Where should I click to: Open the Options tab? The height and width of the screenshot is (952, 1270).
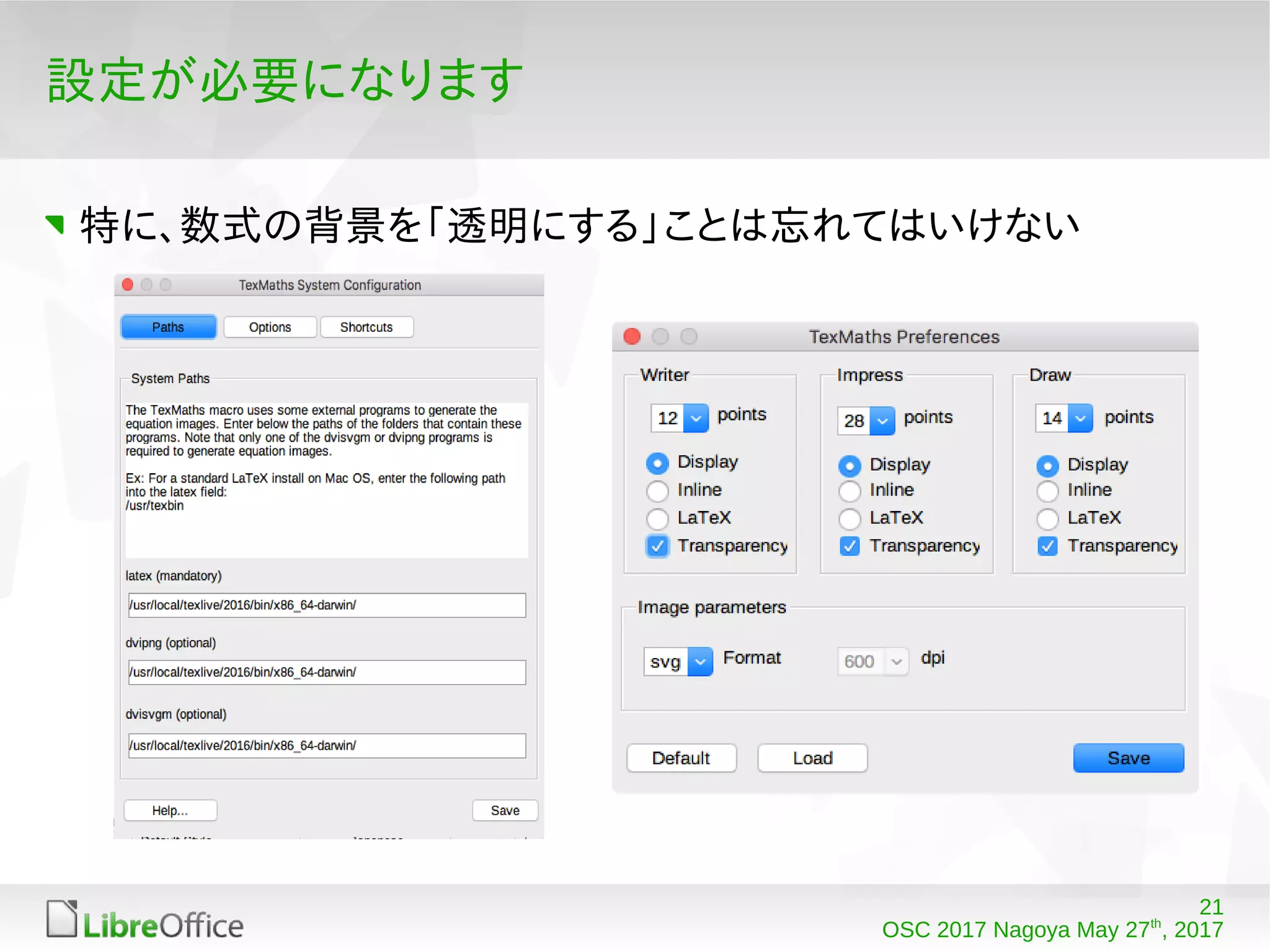[270, 327]
